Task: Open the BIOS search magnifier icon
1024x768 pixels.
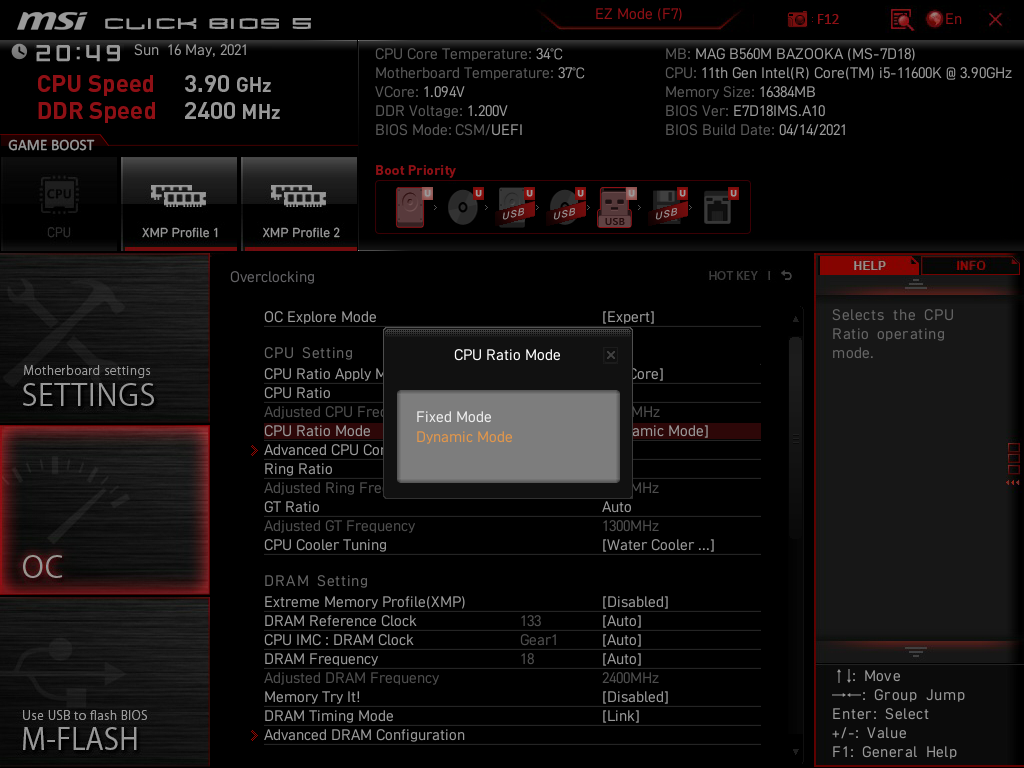Action: coord(901,20)
